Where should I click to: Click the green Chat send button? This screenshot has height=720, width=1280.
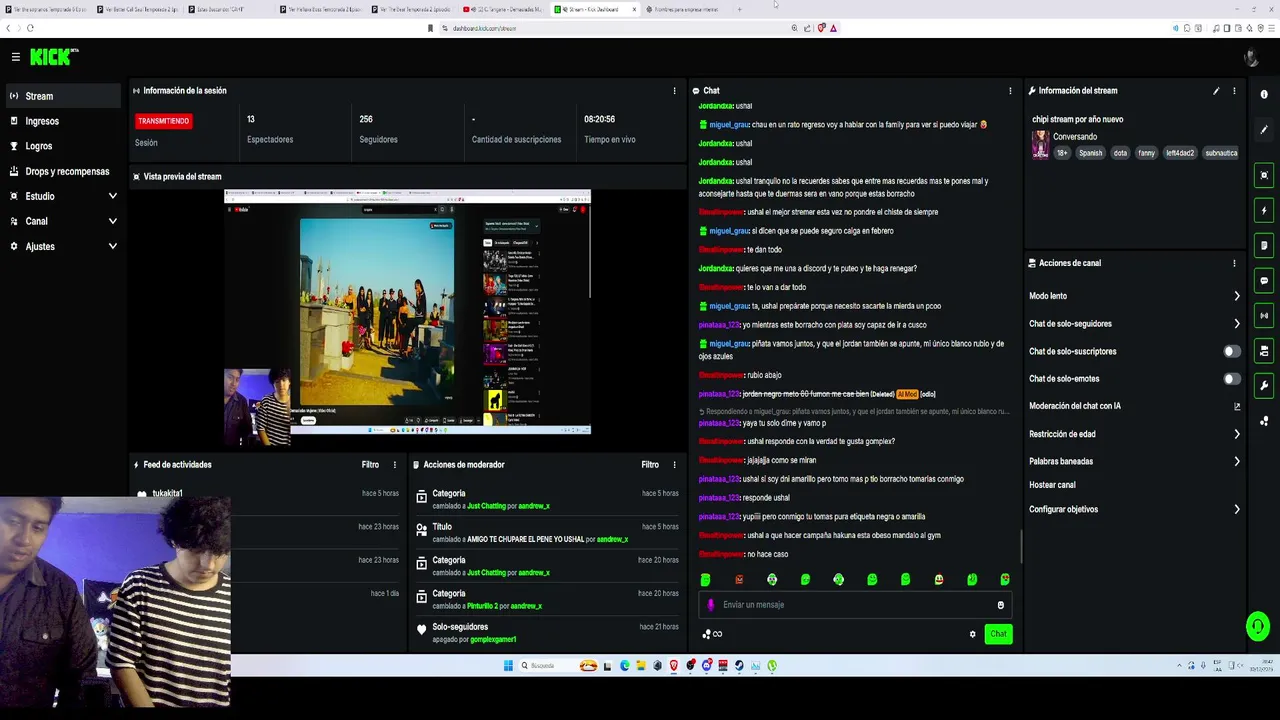click(x=998, y=634)
